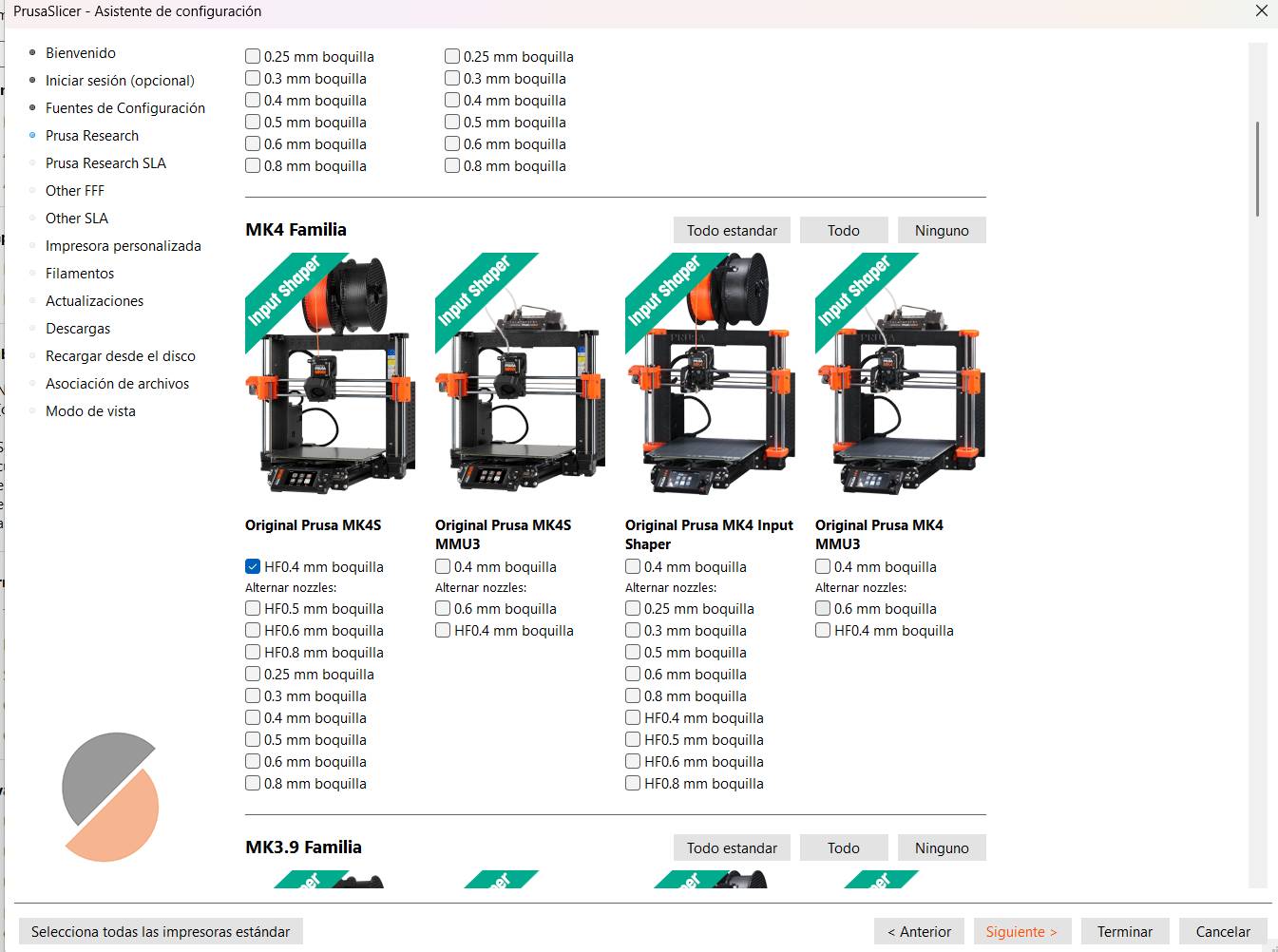Go to Modo de vista step
1278x952 pixels.
pyautogui.click(x=90, y=411)
